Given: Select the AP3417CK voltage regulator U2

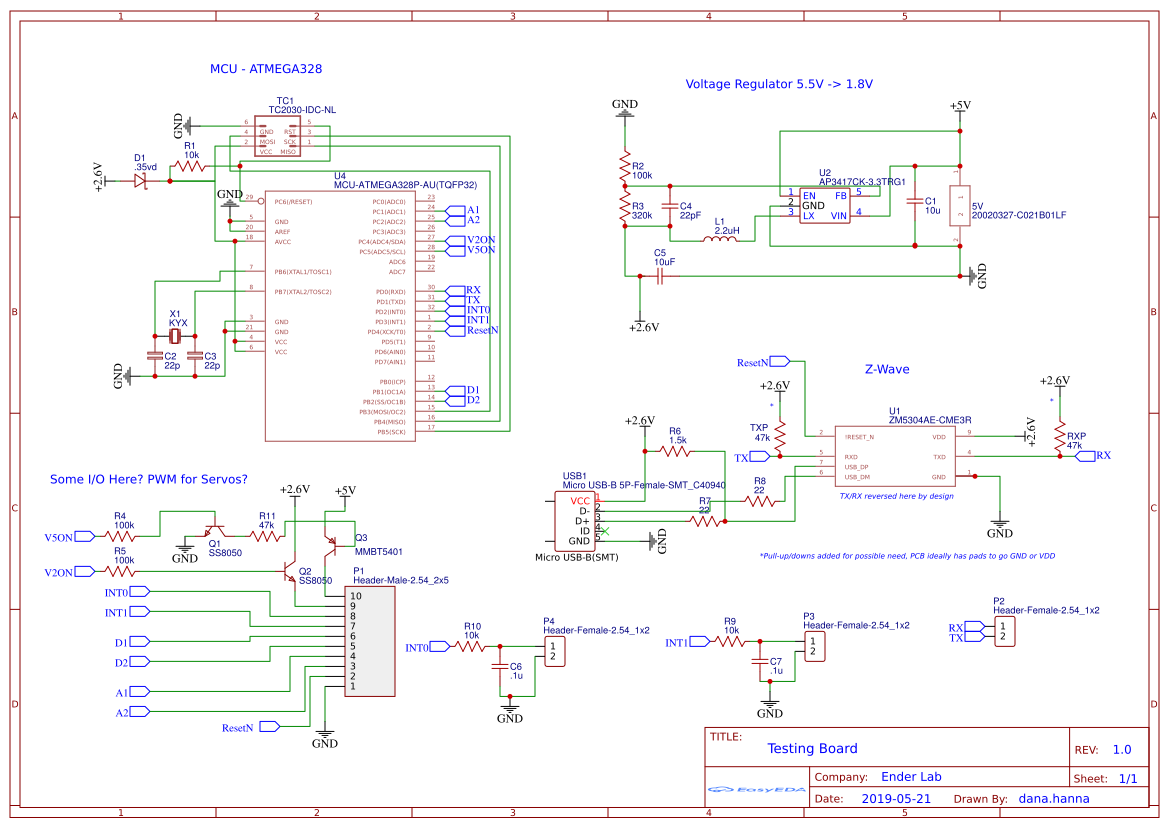Looking at the screenshot, I should pos(825,205).
